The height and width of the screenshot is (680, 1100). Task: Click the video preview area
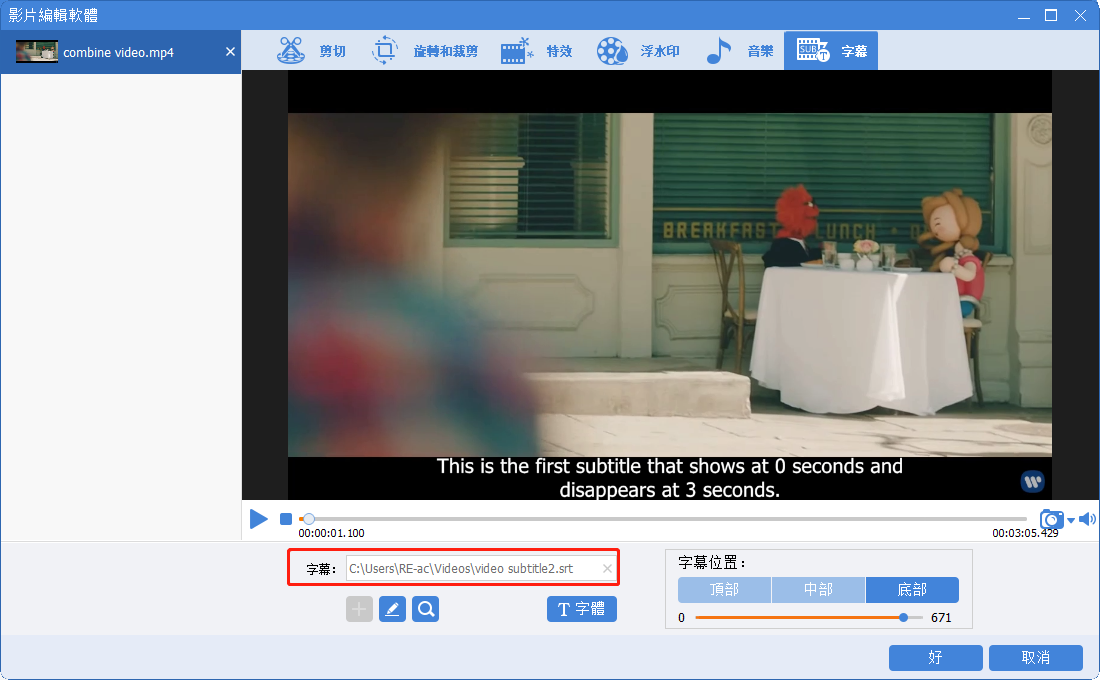coord(670,285)
